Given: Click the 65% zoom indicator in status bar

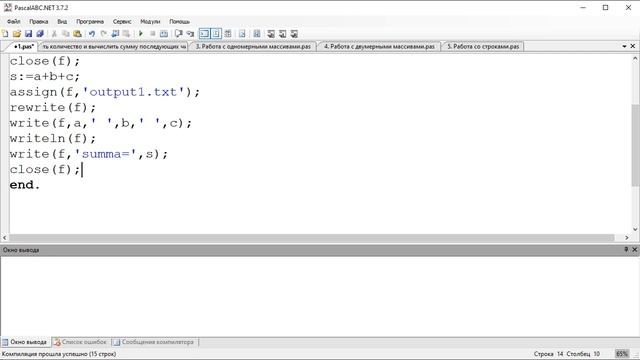Looking at the screenshot, I should [x=622, y=354].
